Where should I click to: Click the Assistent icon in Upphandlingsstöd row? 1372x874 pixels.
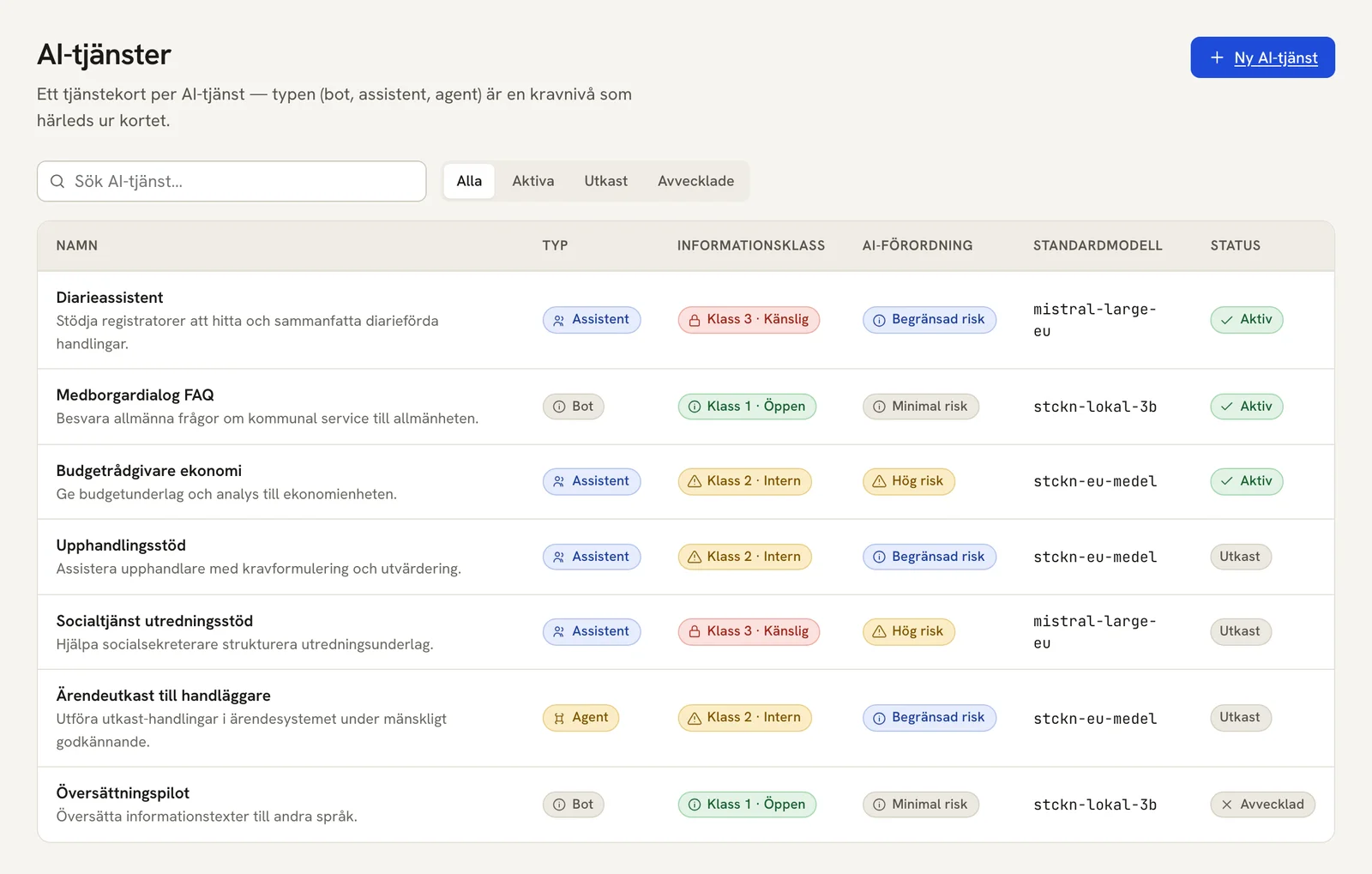[x=558, y=557]
